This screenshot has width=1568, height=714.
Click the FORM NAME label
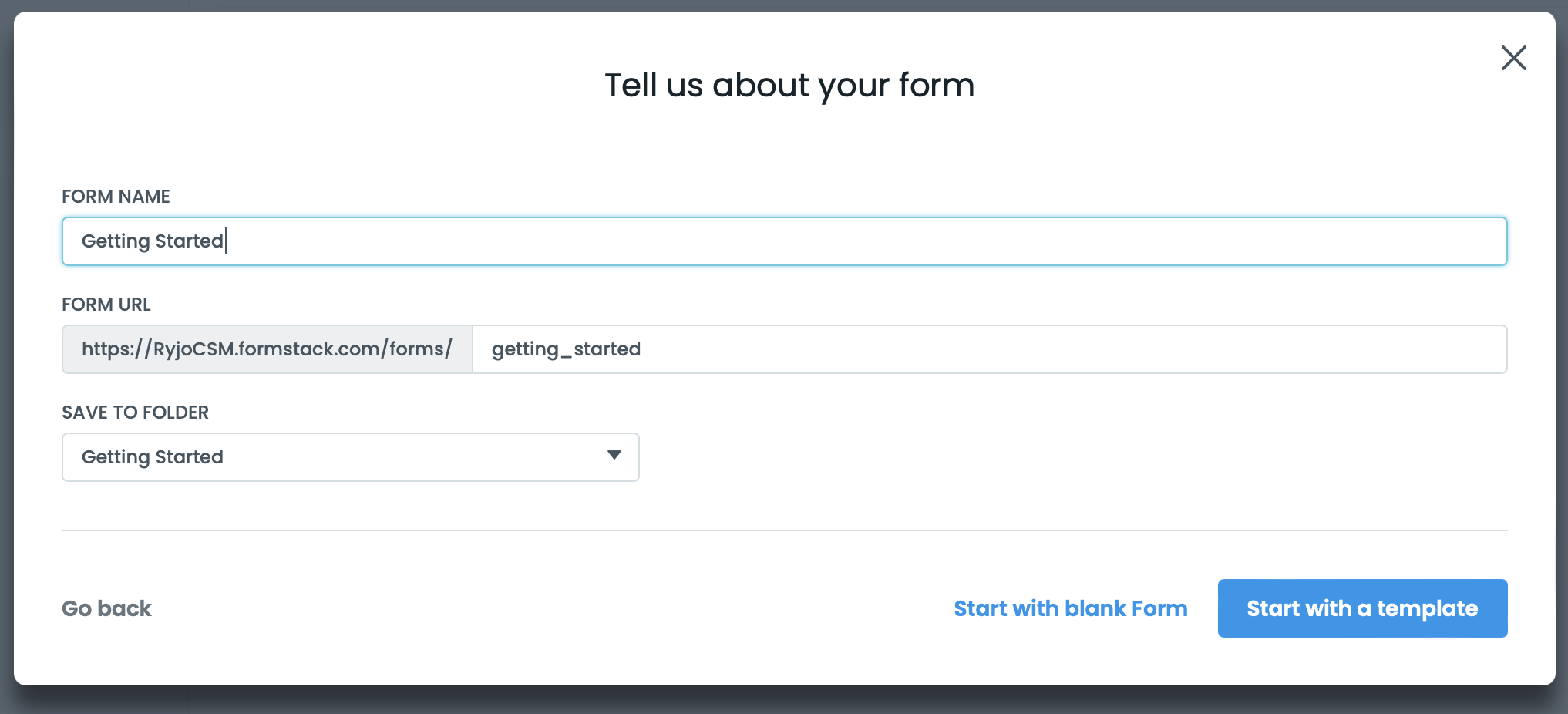pos(115,197)
